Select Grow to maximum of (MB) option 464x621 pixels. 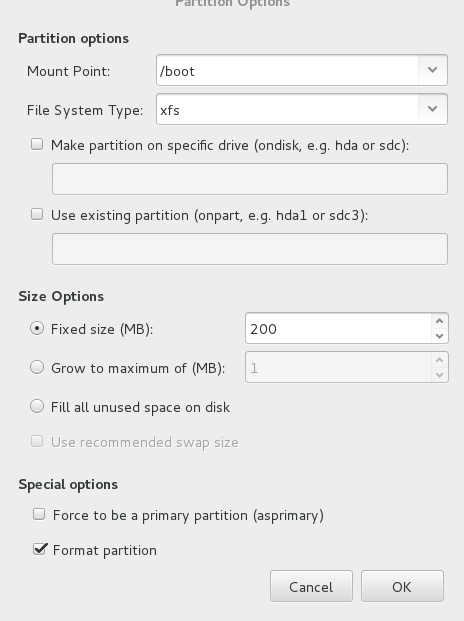pyautogui.click(x=37, y=367)
